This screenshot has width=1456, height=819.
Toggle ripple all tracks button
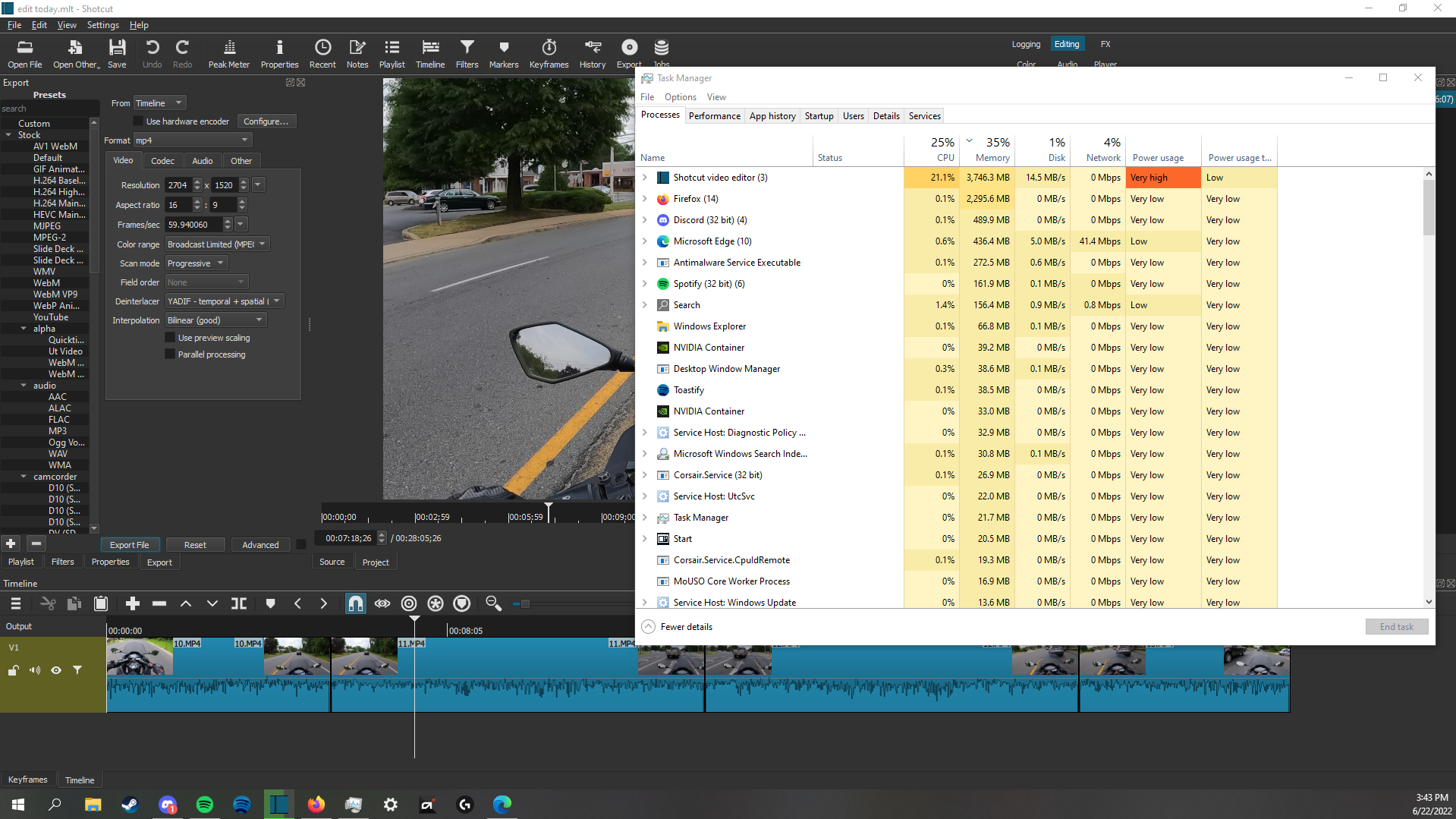436,603
